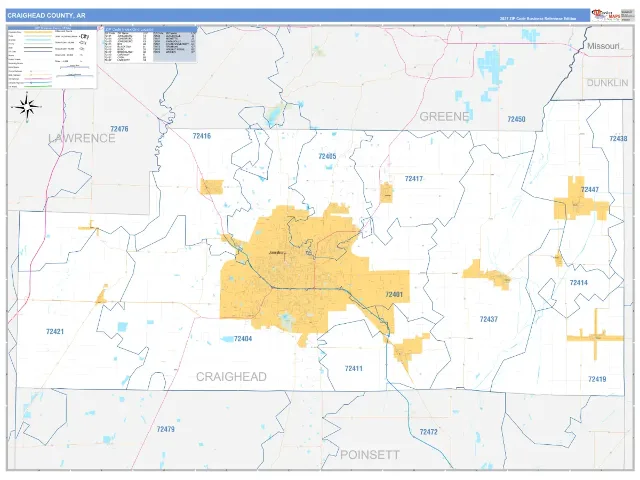Select the ZIP code label 72417
The width and height of the screenshot is (640, 480).
click(x=413, y=179)
